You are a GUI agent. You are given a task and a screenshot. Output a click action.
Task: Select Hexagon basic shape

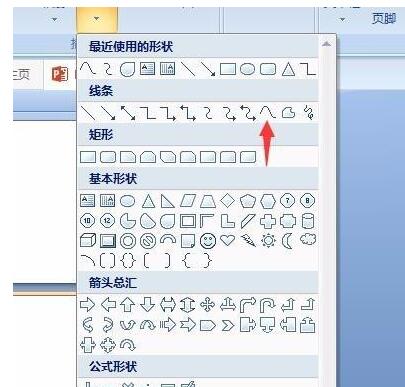pyautogui.click(x=268, y=201)
